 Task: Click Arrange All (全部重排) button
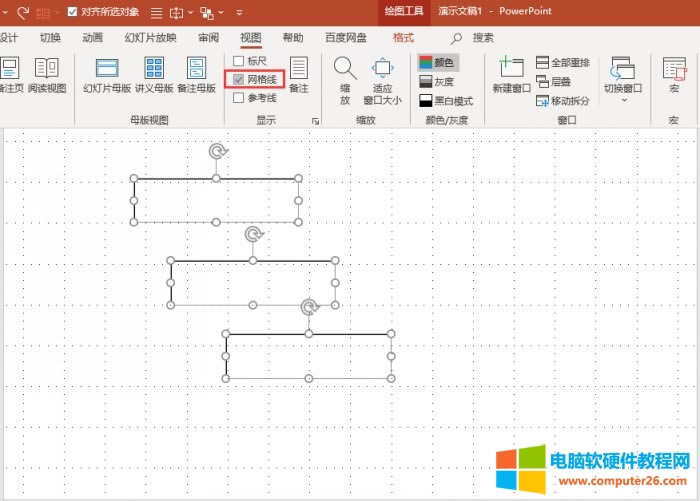[562, 63]
